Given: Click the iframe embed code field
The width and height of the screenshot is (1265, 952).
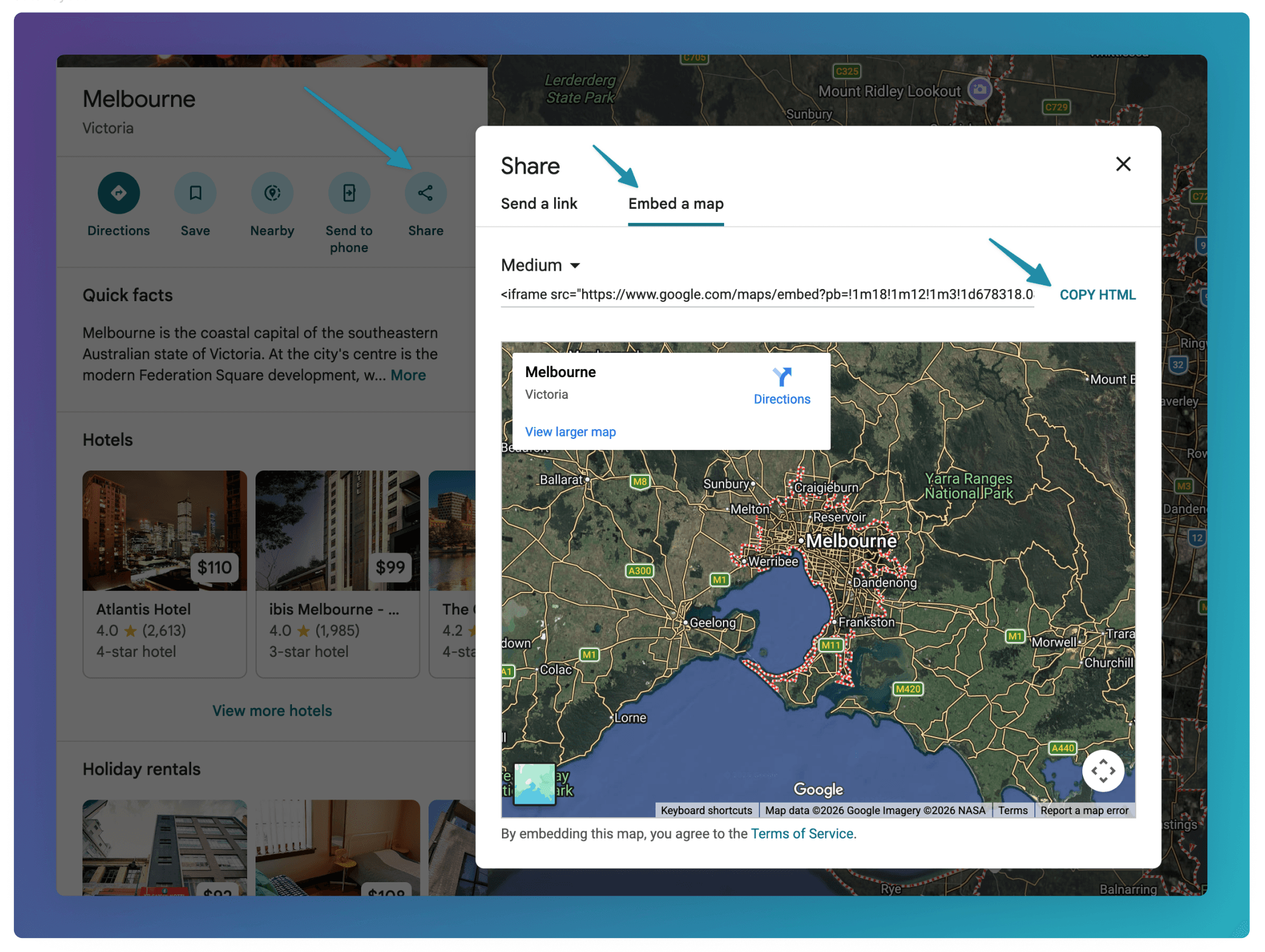Looking at the screenshot, I should [x=767, y=295].
